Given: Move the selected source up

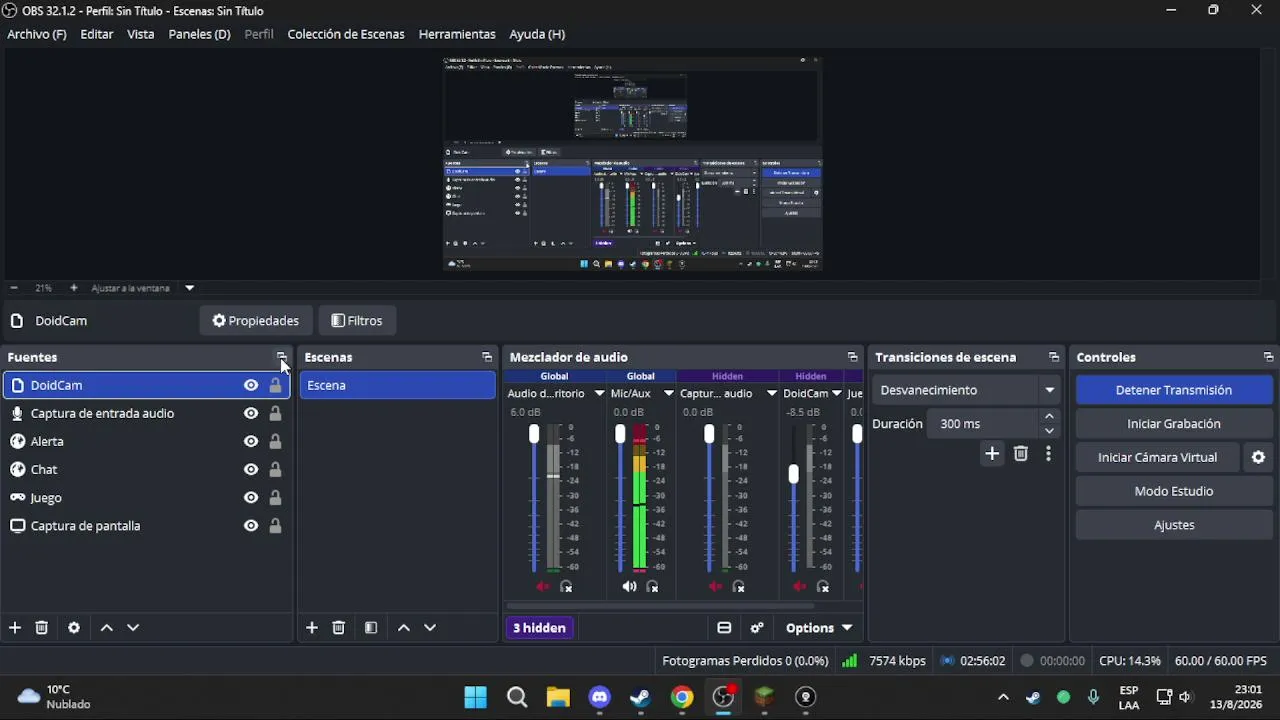Looking at the screenshot, I should [107, 628].
